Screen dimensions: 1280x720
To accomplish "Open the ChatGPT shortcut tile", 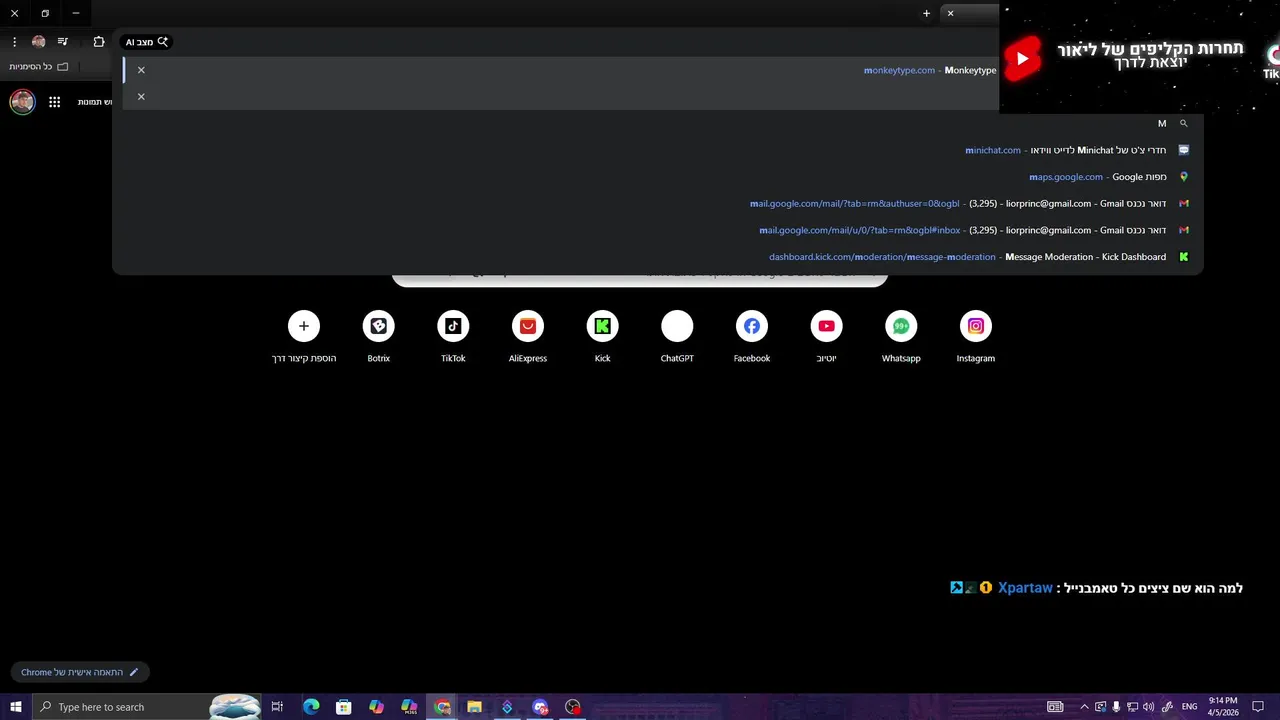I will 677,337.
